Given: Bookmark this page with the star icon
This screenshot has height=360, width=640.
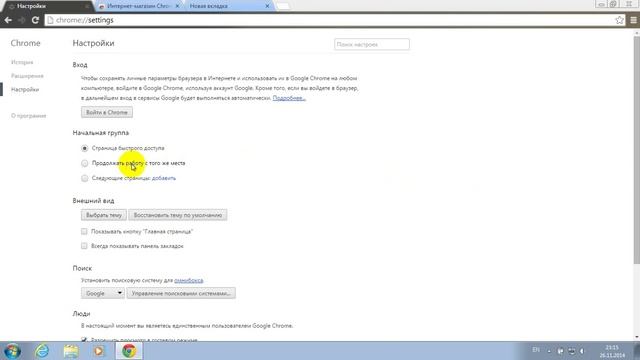Looking at the screenshot, I should point(619,20).
